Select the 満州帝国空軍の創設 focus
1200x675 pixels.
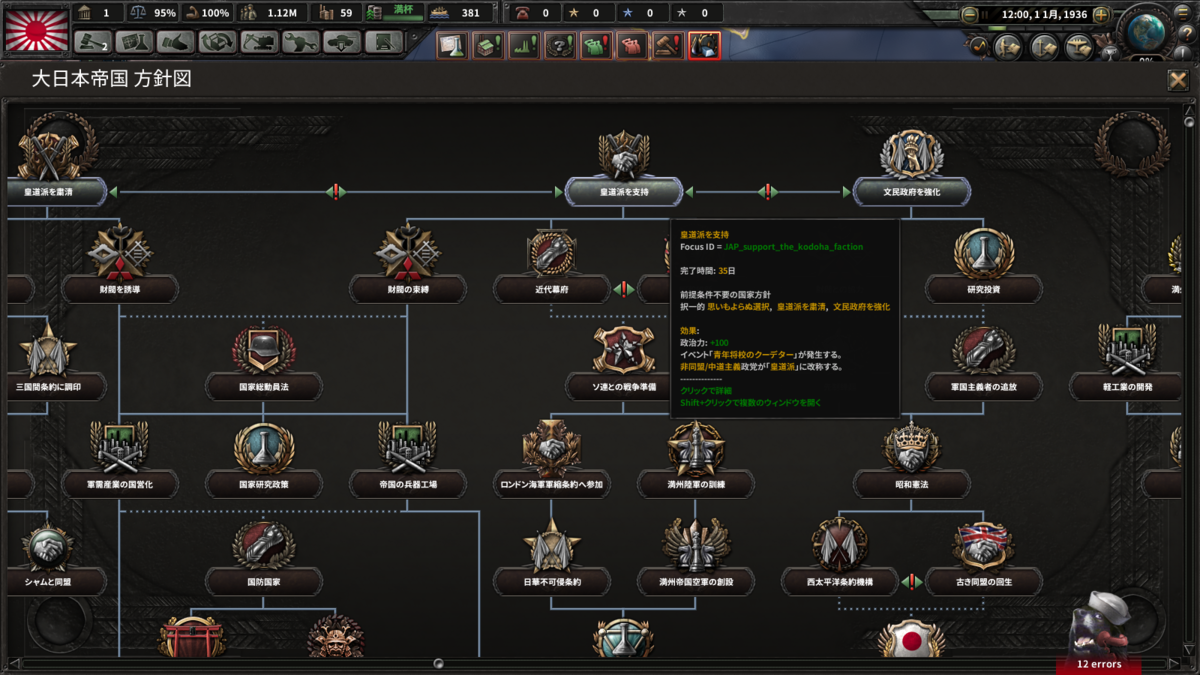pos(696,581)
